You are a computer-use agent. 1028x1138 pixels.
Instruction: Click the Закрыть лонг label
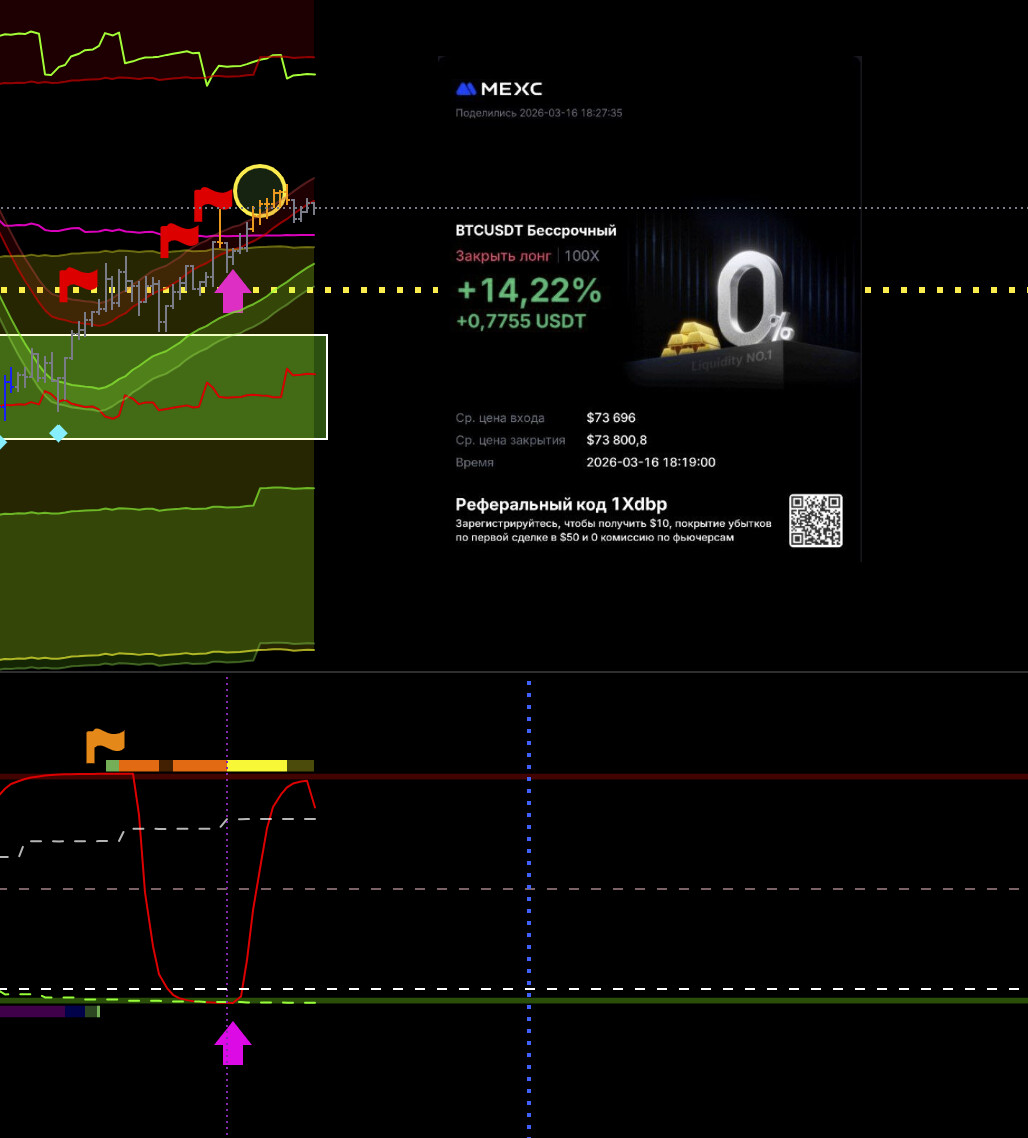(502, 256)
